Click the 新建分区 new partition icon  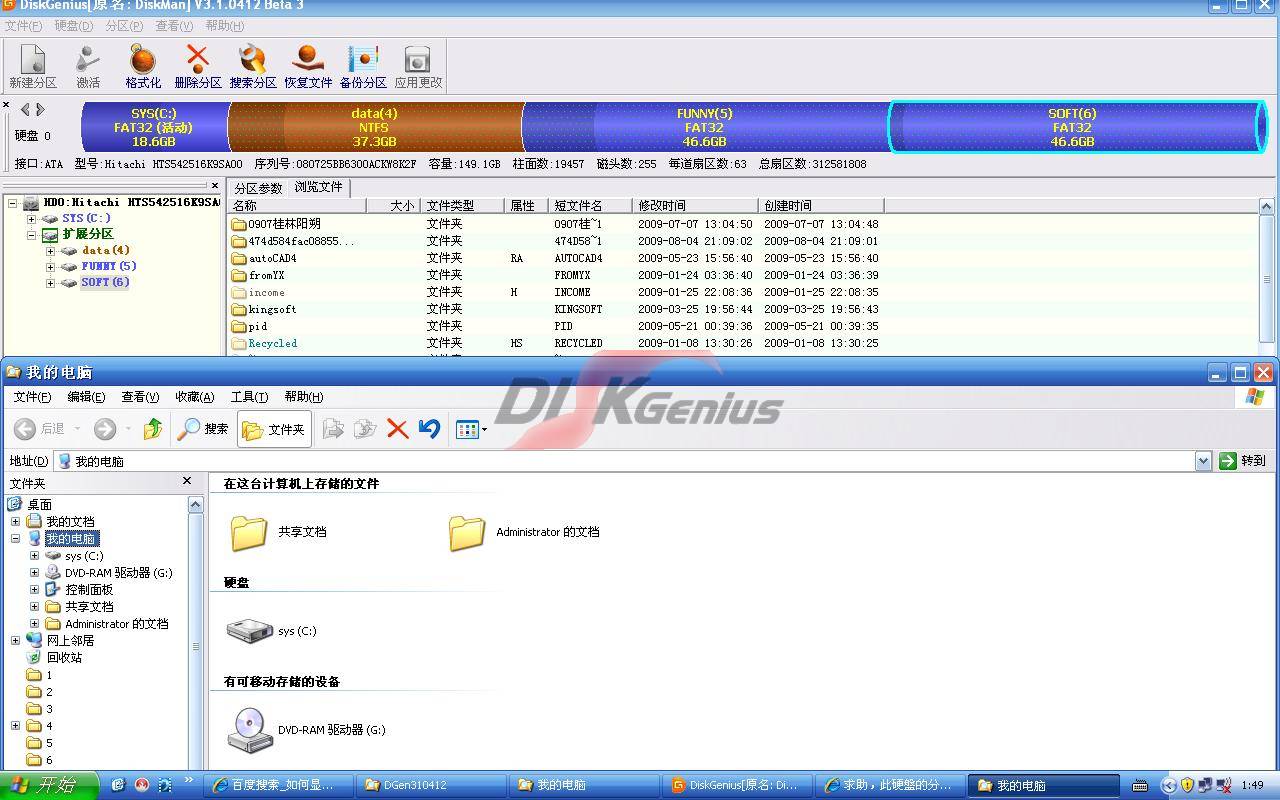(33, 66)
